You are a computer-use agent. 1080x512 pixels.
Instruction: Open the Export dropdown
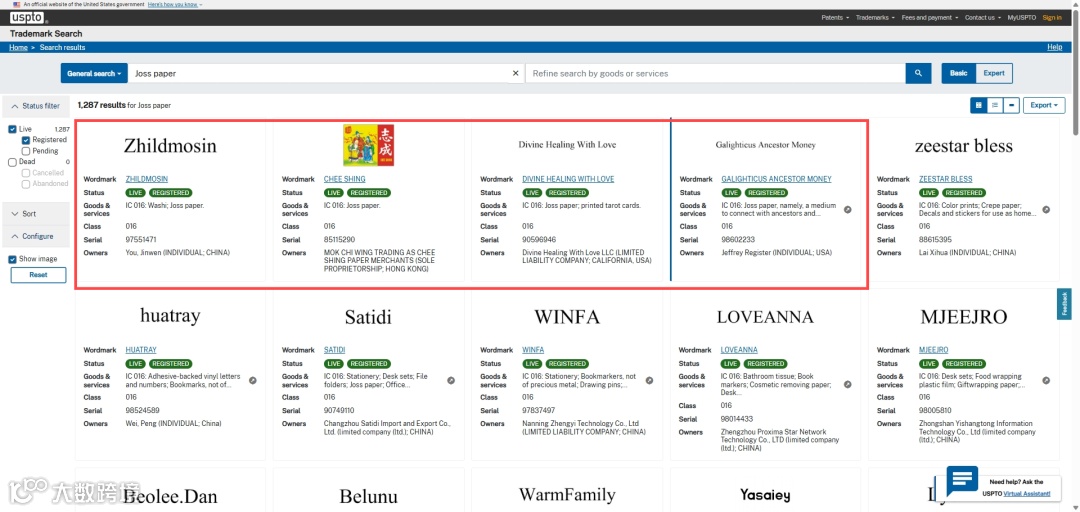1044,105
